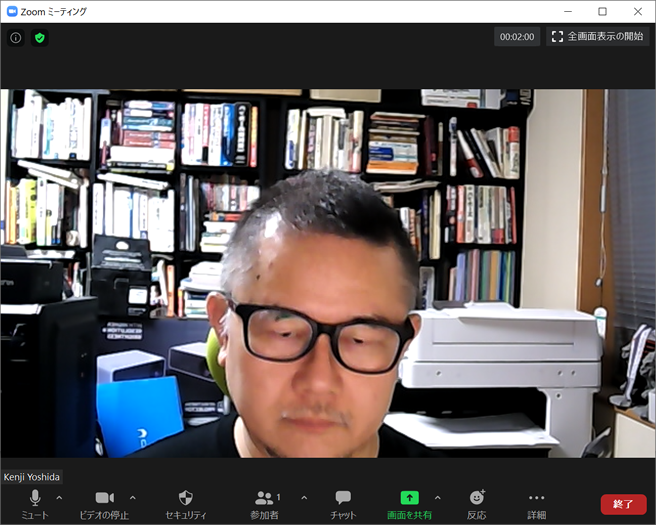Mute the microphone with the ミュート button
This screenshot has width=656, height=525.
35,503
